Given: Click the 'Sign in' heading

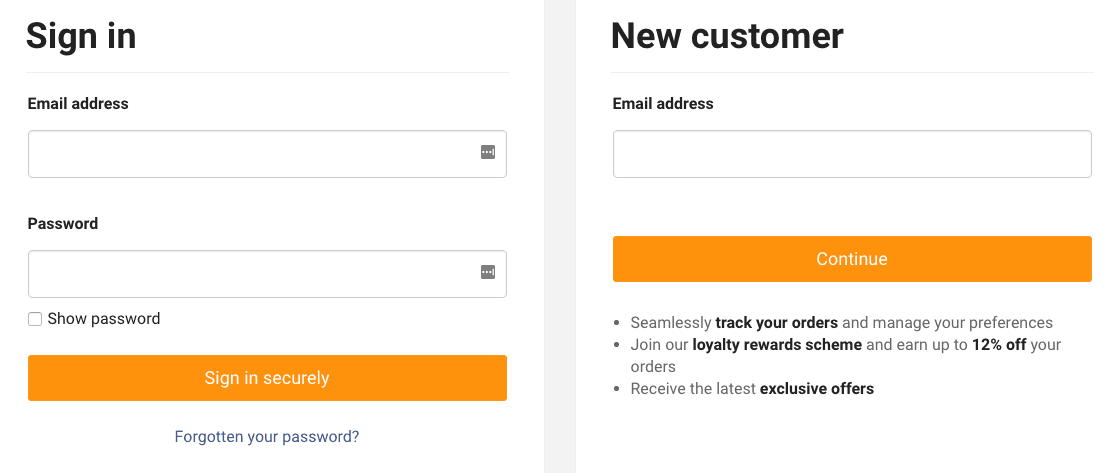Looking at the screenshot, I should coord(81,36).
